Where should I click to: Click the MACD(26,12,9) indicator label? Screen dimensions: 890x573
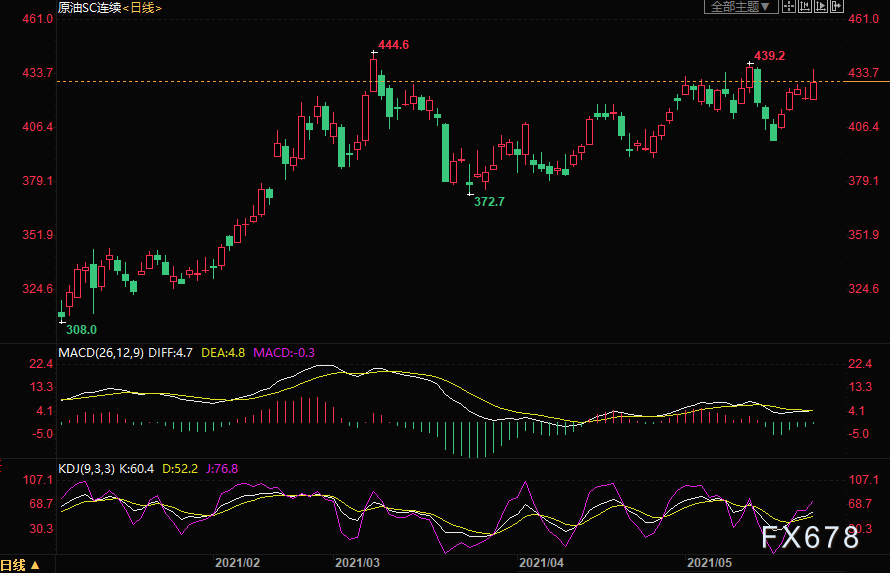[100, 352]
